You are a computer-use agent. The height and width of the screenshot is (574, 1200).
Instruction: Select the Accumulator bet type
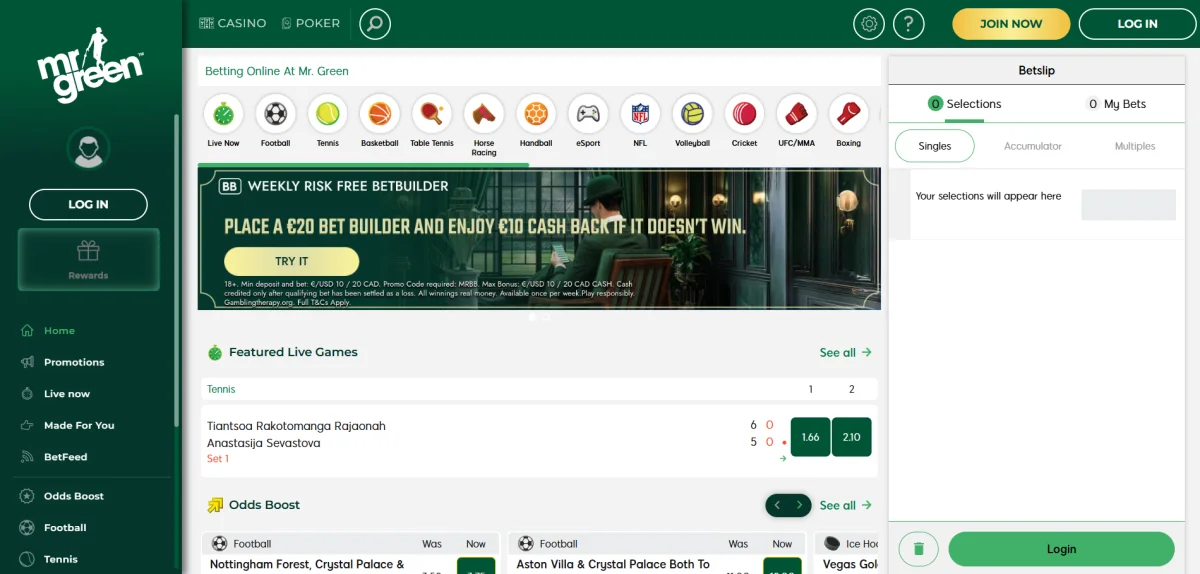pos(1033,146)
